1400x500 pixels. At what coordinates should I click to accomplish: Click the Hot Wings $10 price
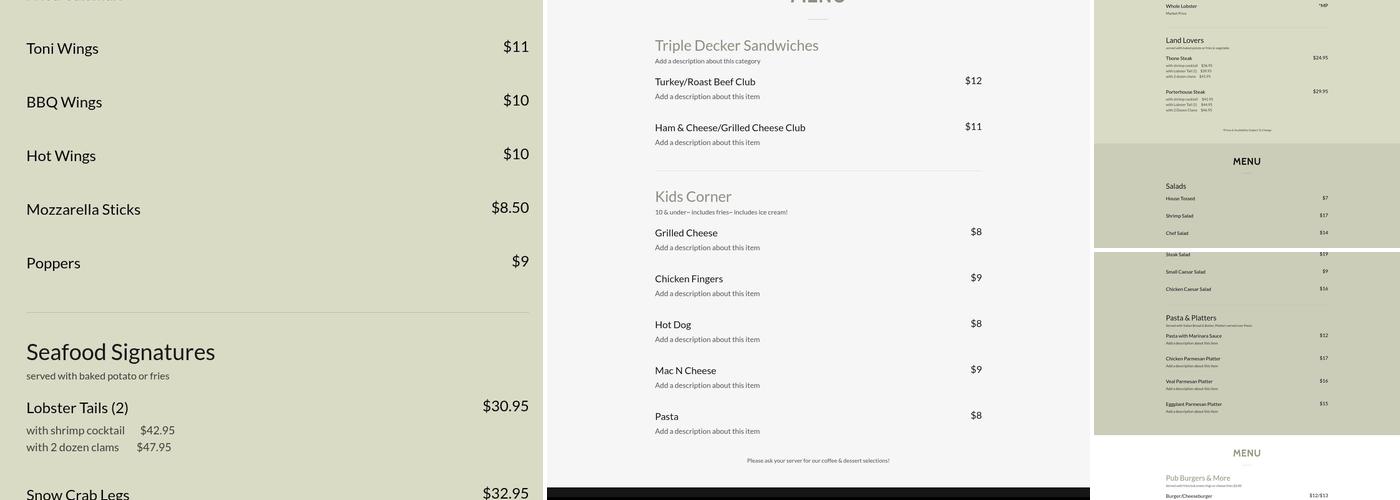click(515, 154)
